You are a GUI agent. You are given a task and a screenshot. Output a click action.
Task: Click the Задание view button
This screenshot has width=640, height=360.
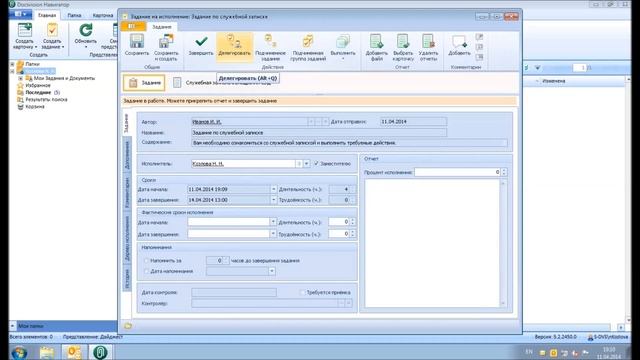tap(144, 83)
